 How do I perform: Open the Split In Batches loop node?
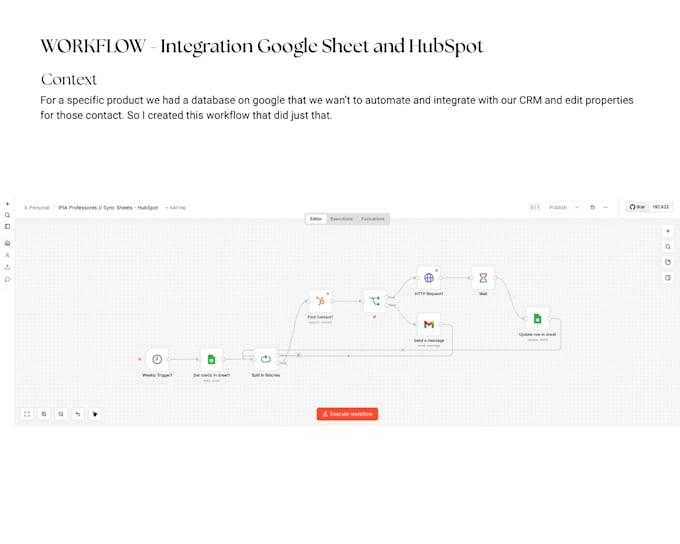coord(265,359)
